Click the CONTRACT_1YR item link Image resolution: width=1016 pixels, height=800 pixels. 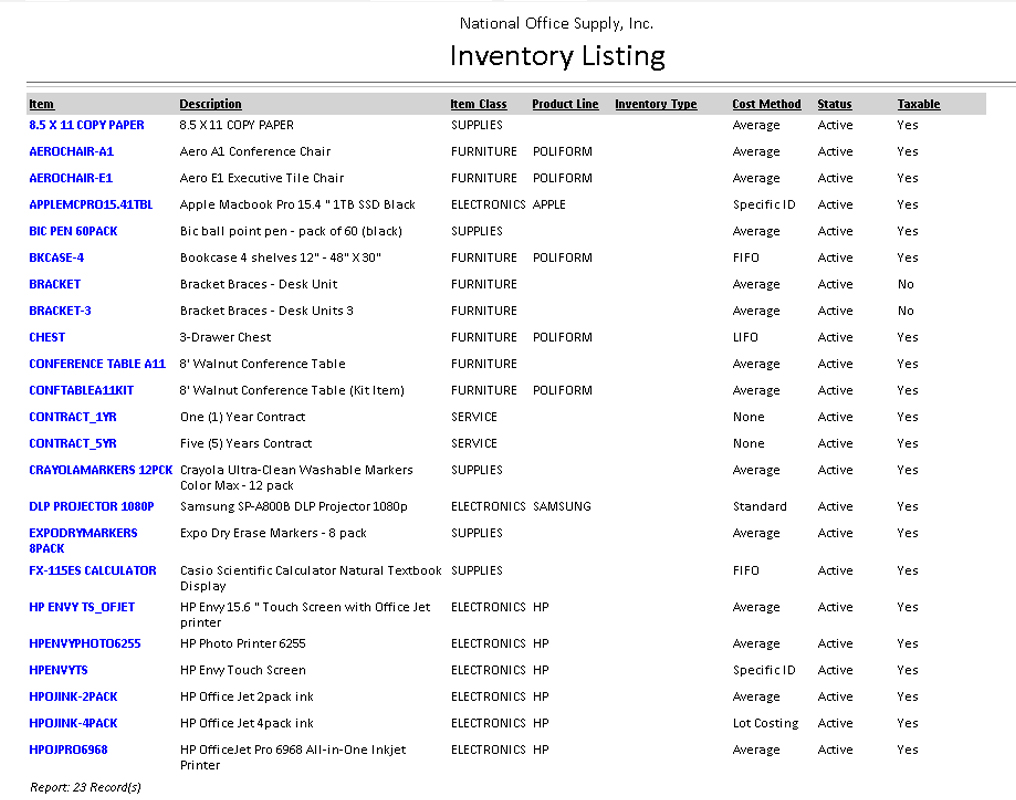coord(73,417)
